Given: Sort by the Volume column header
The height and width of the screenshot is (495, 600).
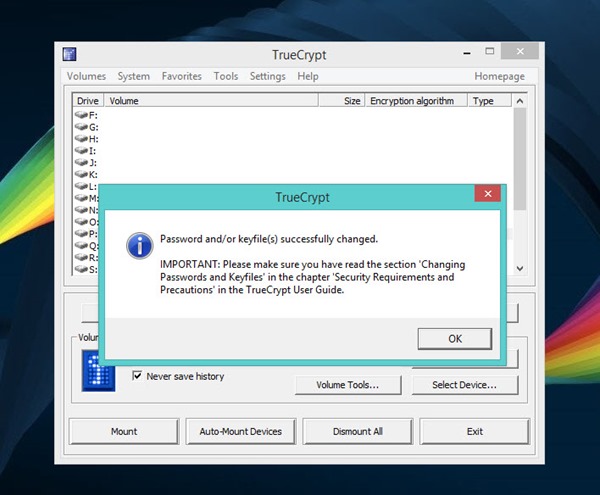Looking at the screenshot, I should 211,101.
